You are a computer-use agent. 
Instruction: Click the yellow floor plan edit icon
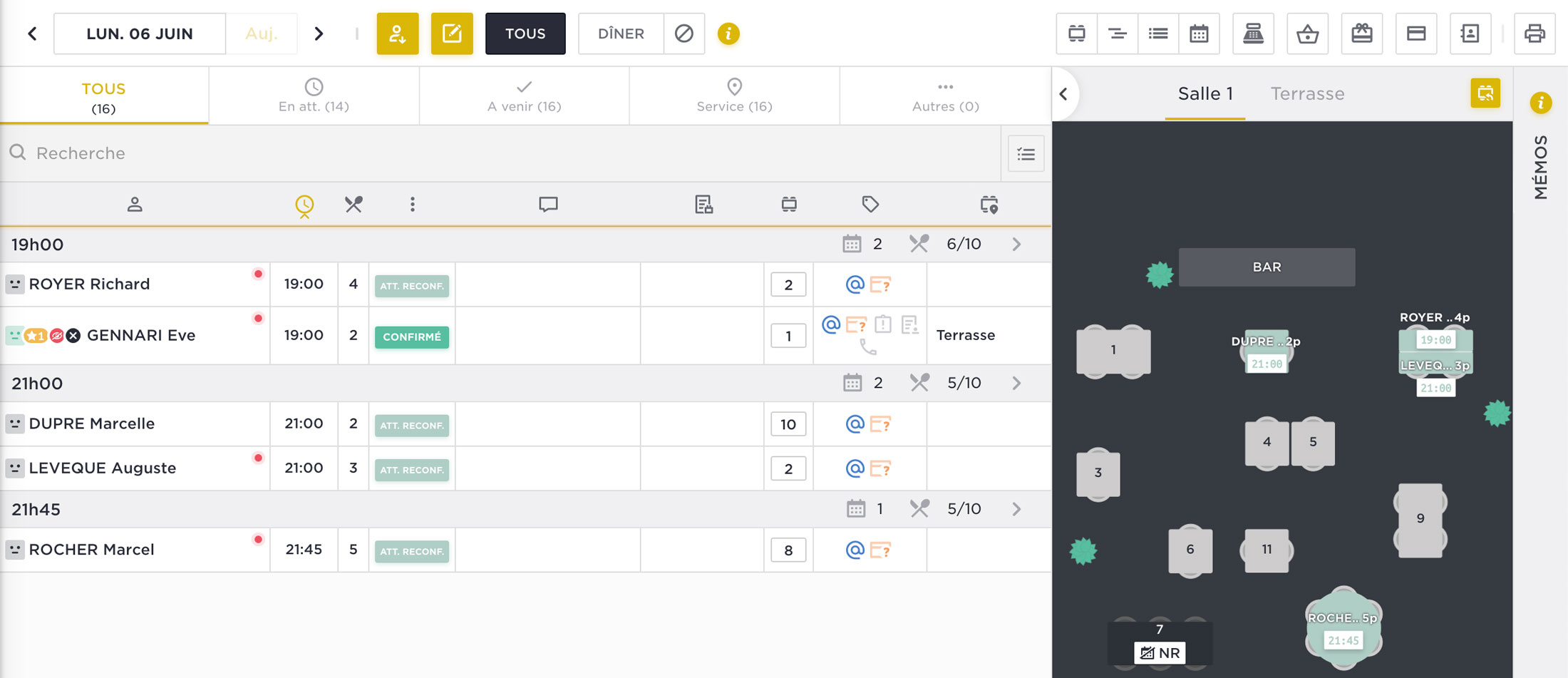[1485, 93]
